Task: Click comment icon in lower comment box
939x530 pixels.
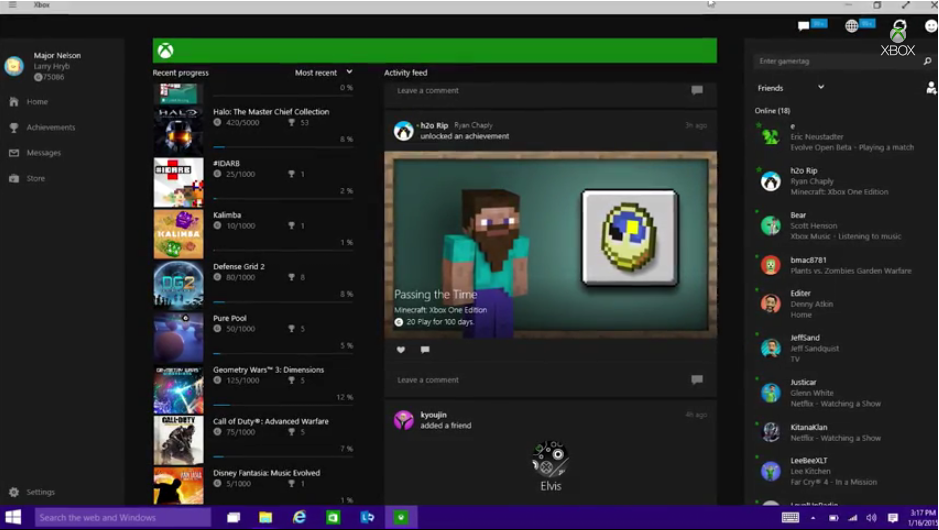Action: [x=696, y=380]
